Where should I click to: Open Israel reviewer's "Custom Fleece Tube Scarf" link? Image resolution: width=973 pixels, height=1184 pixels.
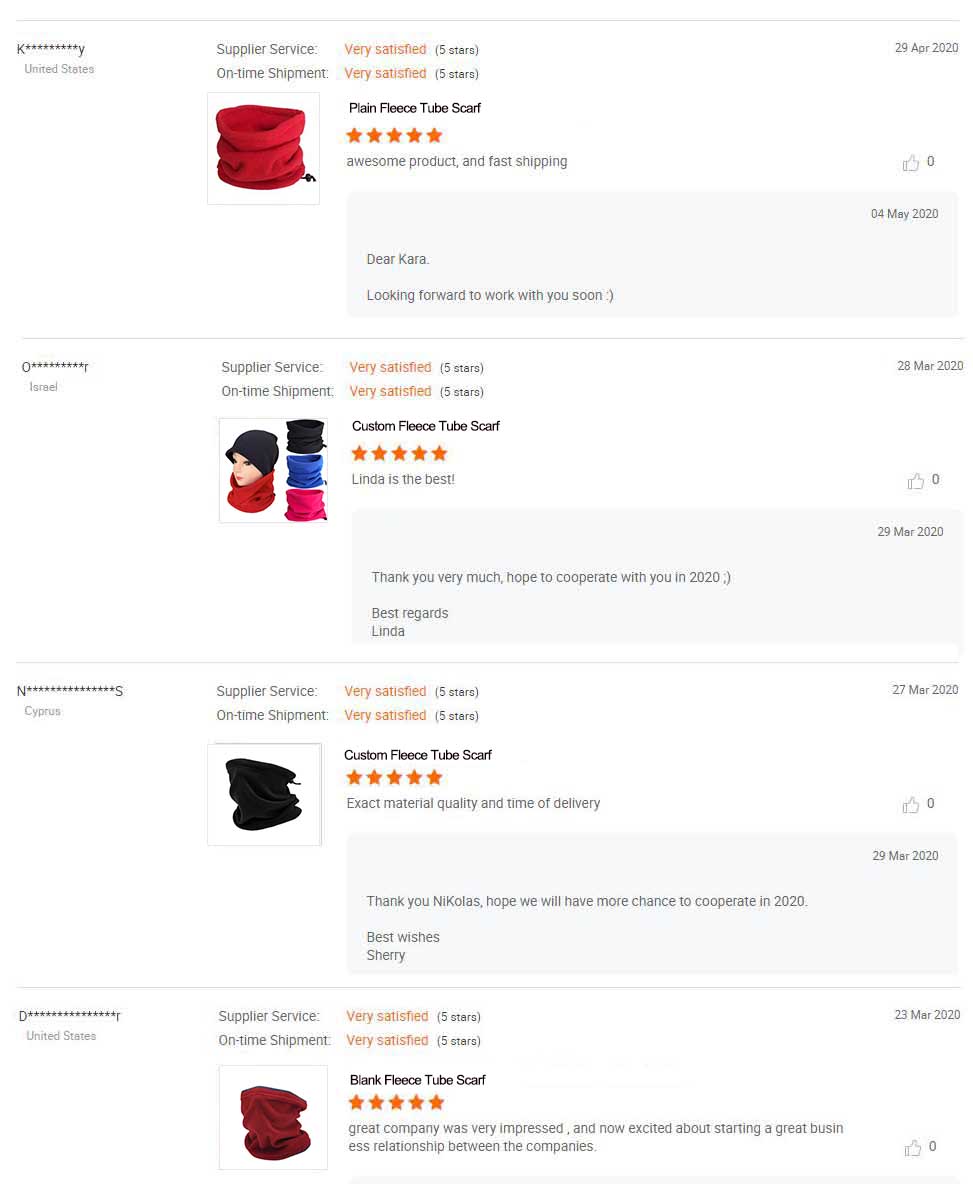[426, 426]
